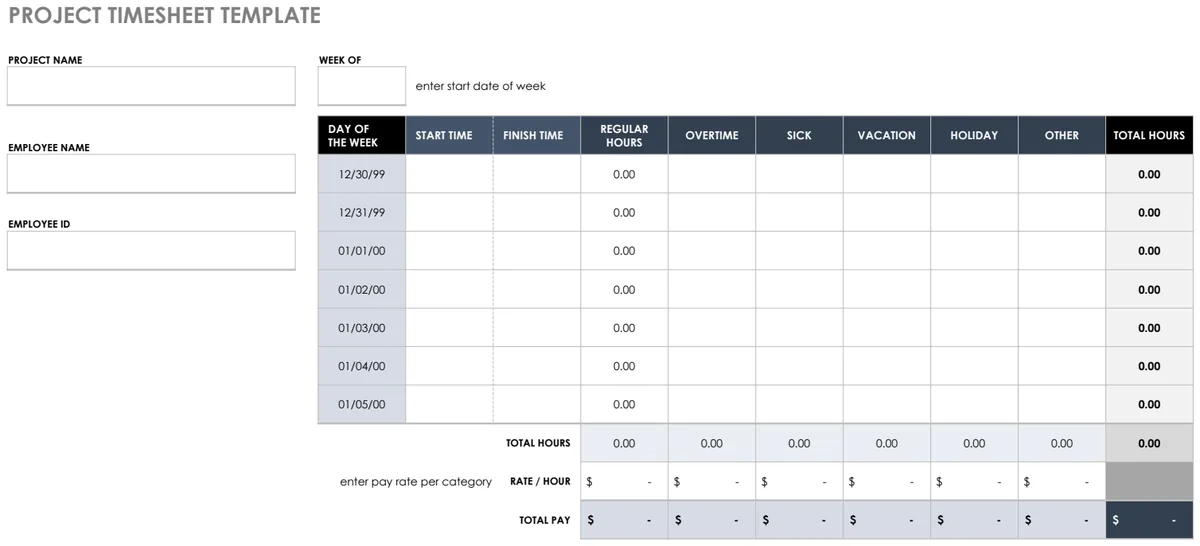Screen dimensions: 1200x546
Task: Select the 'Regular Hours' column header
Action: [624, 135]
